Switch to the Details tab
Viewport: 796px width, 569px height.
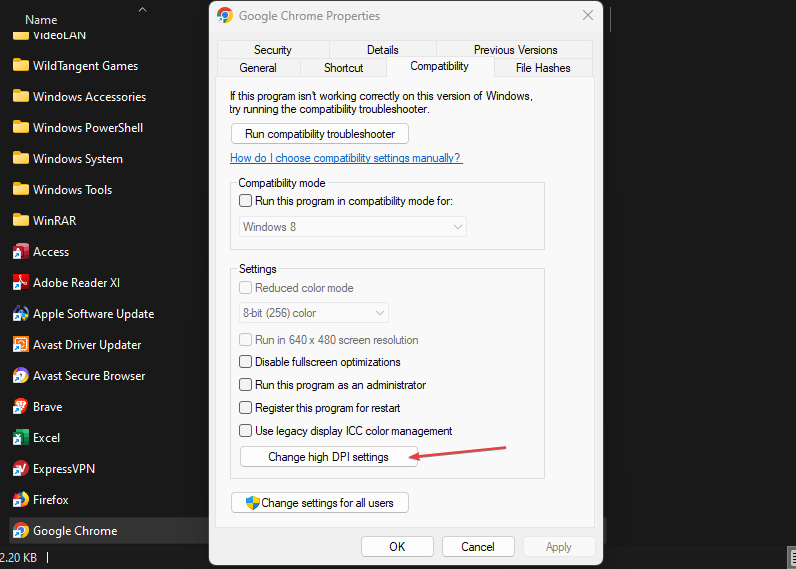(383, 50)
